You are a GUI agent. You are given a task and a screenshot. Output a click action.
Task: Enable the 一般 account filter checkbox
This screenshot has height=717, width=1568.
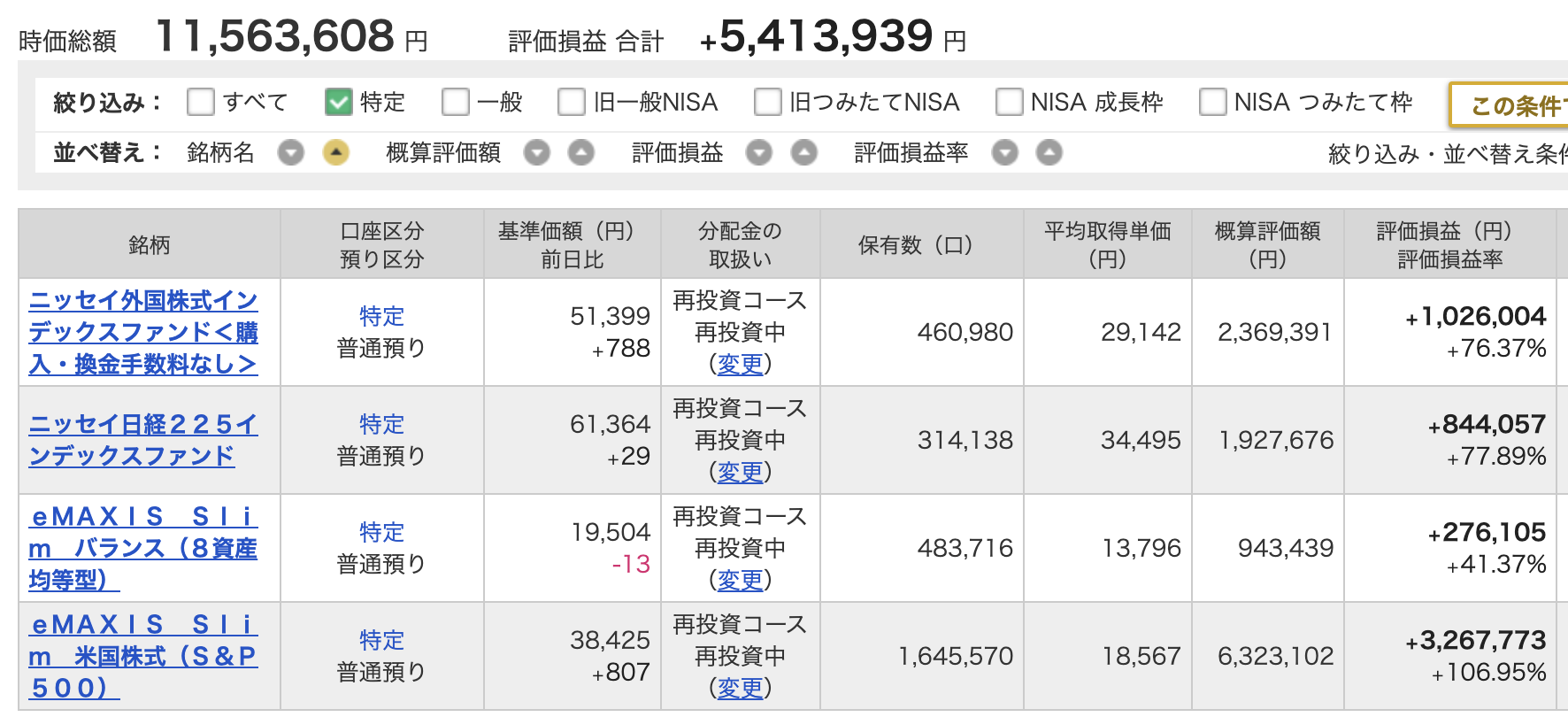(x=456, y=102)
